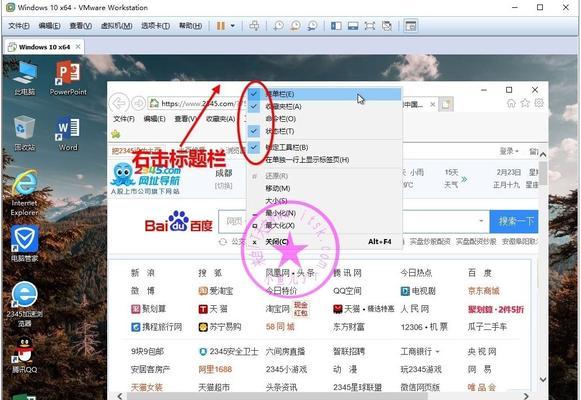Open the 京东商城 link
The image size is (581, 400).
point(484,291)
